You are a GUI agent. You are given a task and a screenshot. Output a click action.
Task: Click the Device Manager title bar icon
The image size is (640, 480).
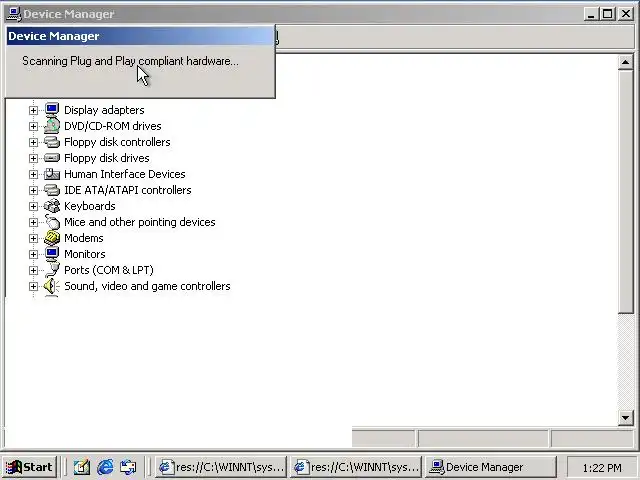14,14
